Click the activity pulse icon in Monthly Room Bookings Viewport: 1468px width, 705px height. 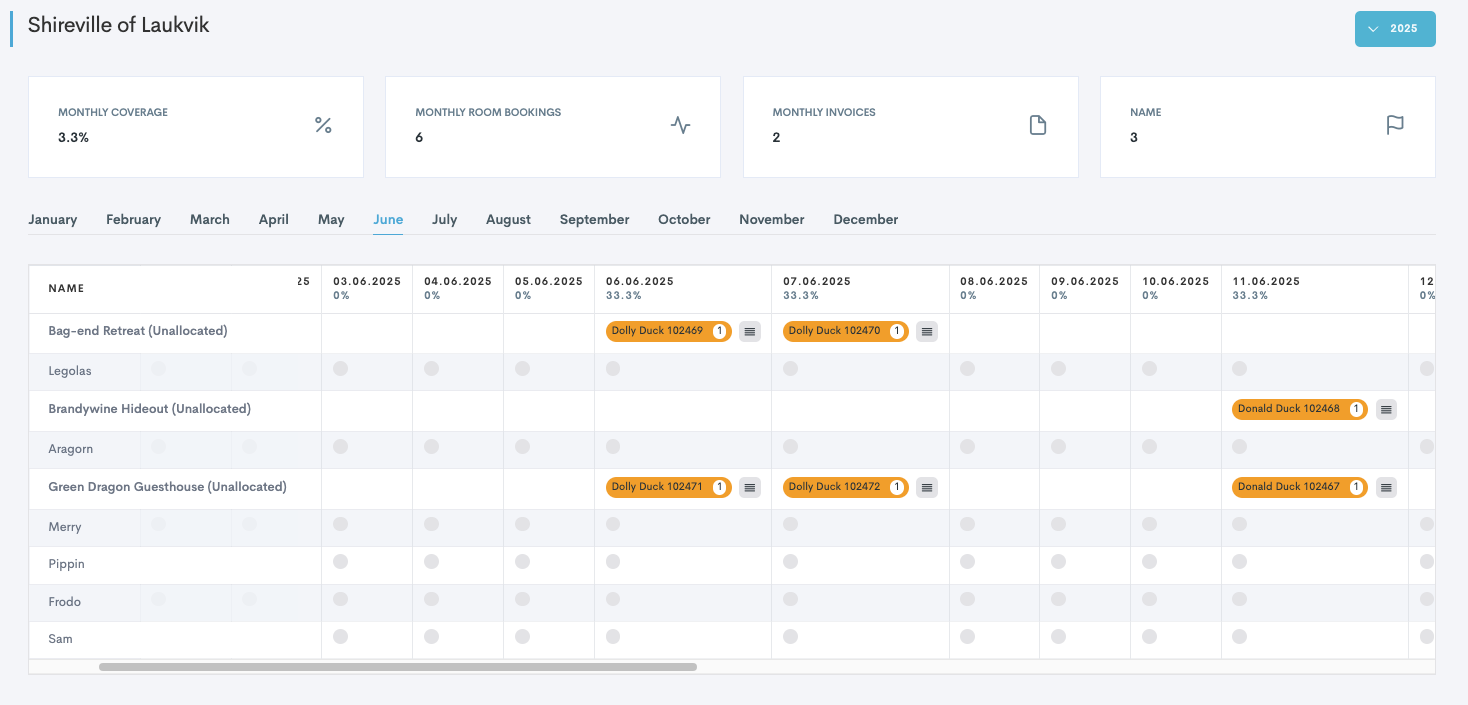click(680, 125)
